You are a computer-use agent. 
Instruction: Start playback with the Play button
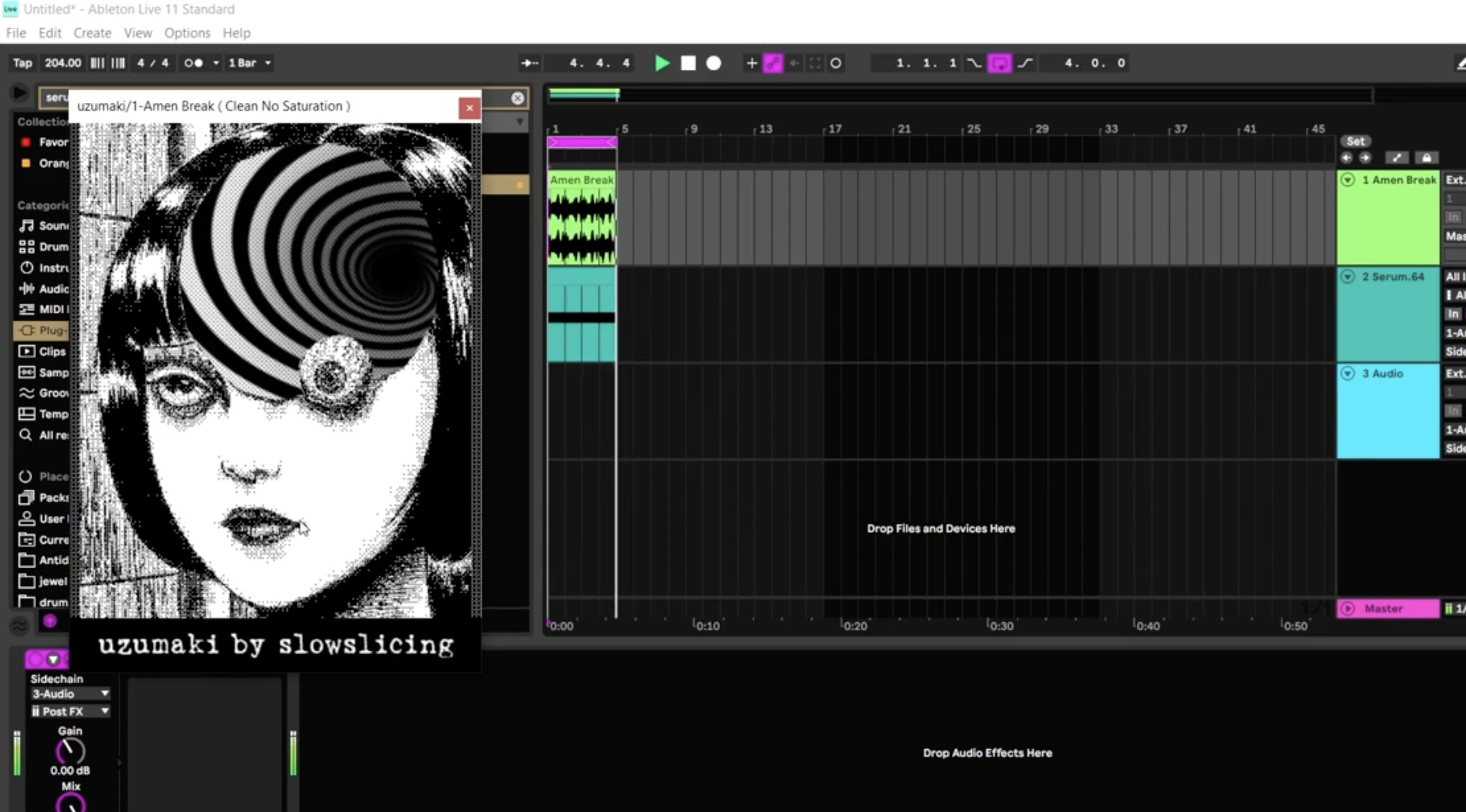coord(662,63)
